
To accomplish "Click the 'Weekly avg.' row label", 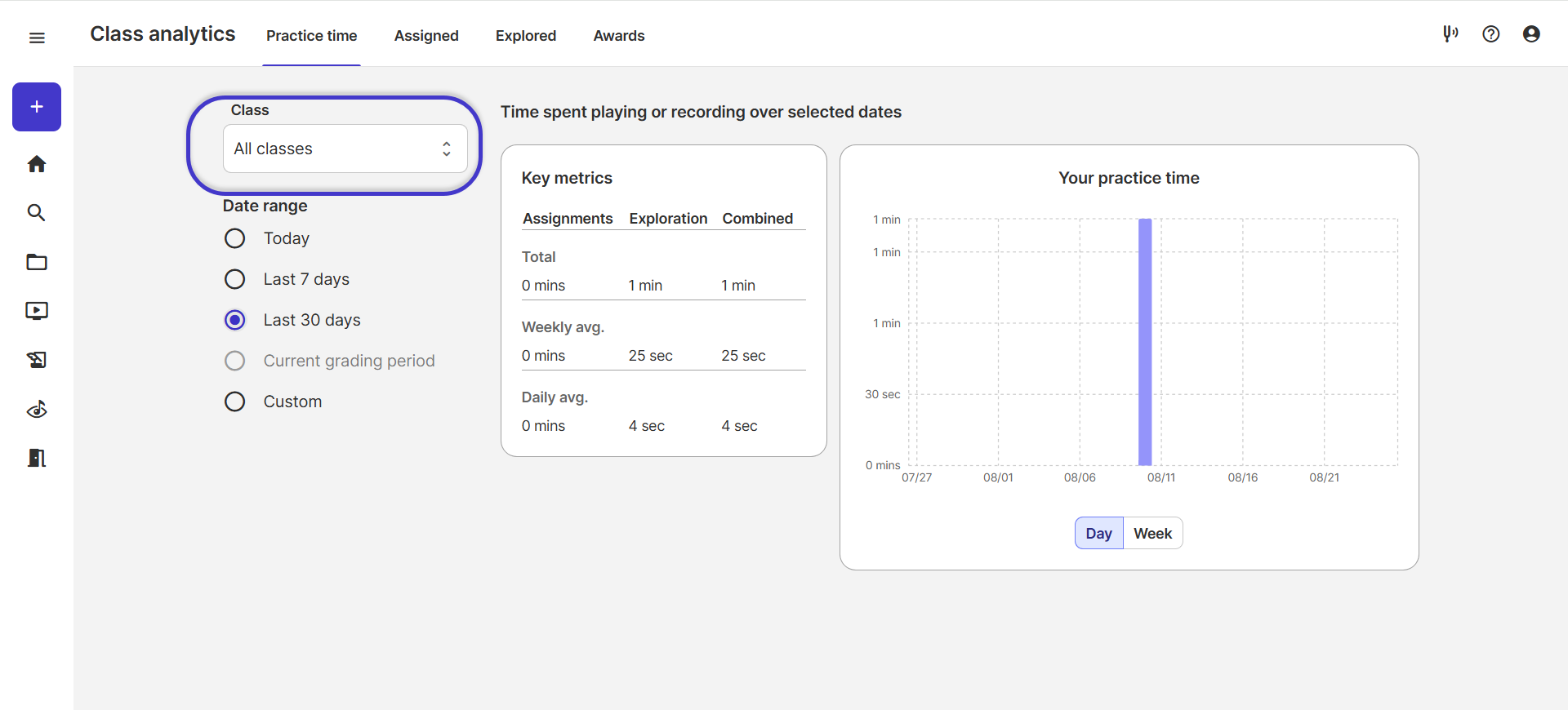I will (x=563, y=327).
